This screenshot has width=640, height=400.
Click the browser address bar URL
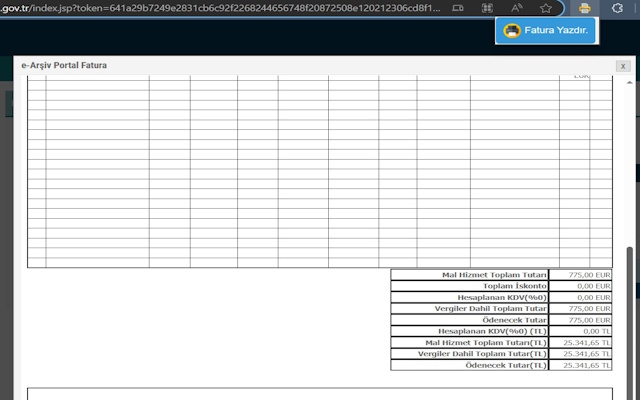220,8
